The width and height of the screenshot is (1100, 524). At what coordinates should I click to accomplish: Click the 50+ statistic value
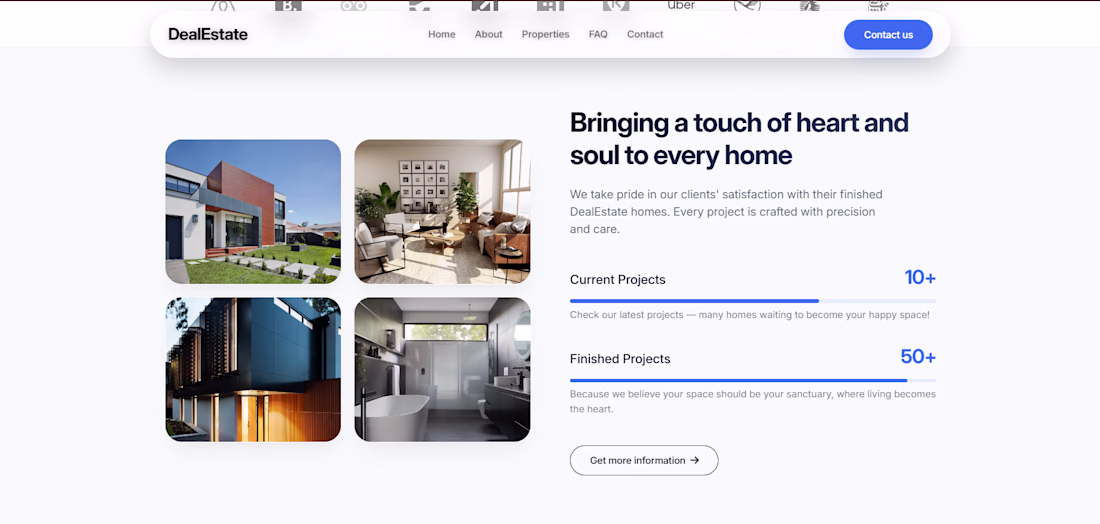point(918,356)
